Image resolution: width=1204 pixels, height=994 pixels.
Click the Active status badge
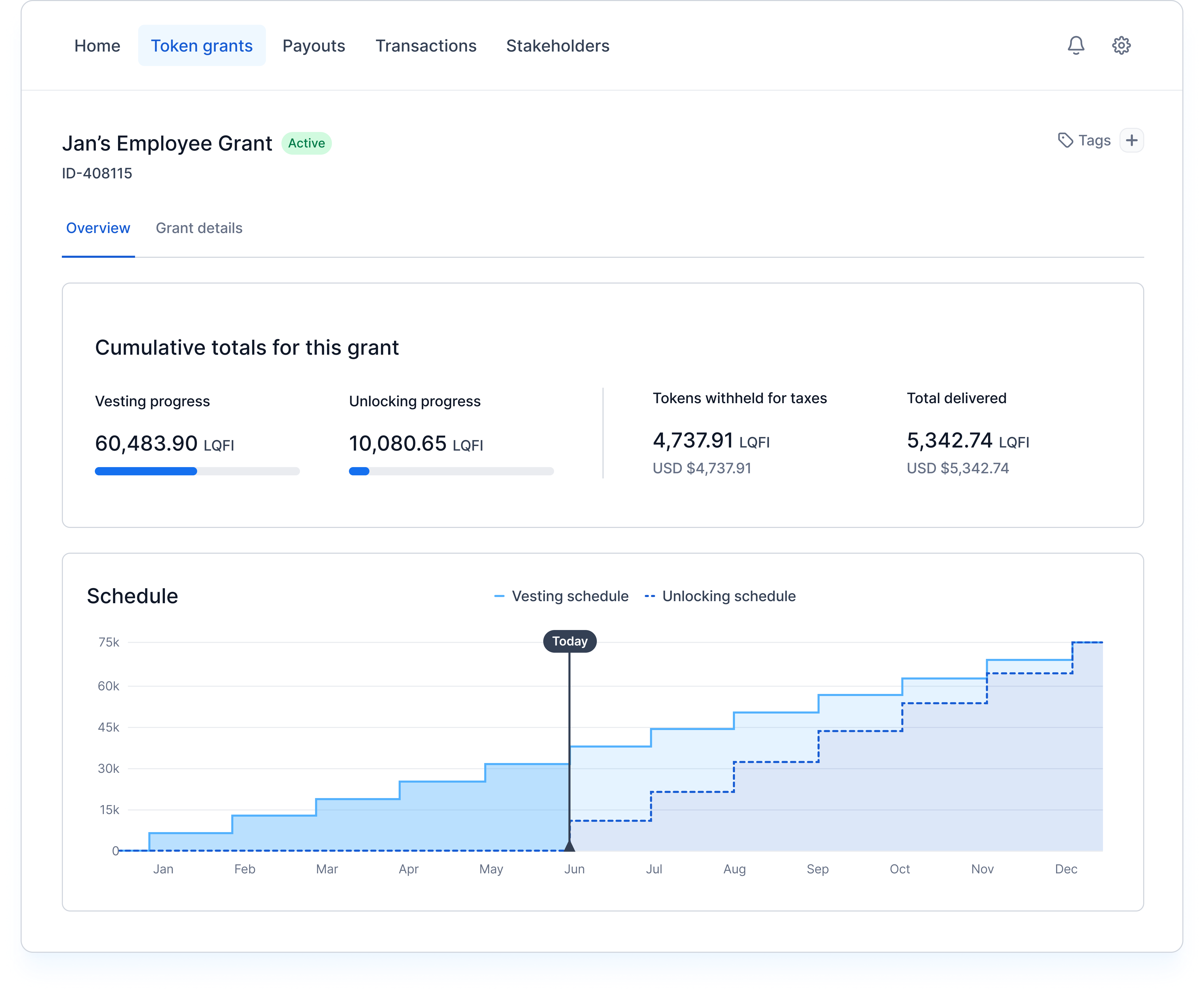point(306,143)
